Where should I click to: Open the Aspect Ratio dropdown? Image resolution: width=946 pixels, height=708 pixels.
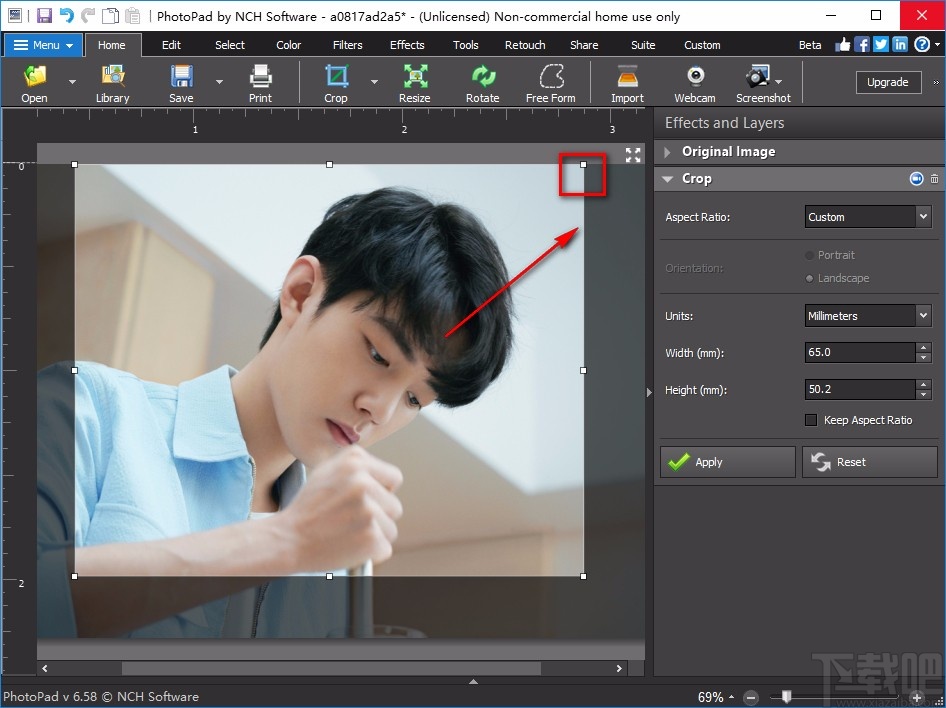click(x=866, y=216)
